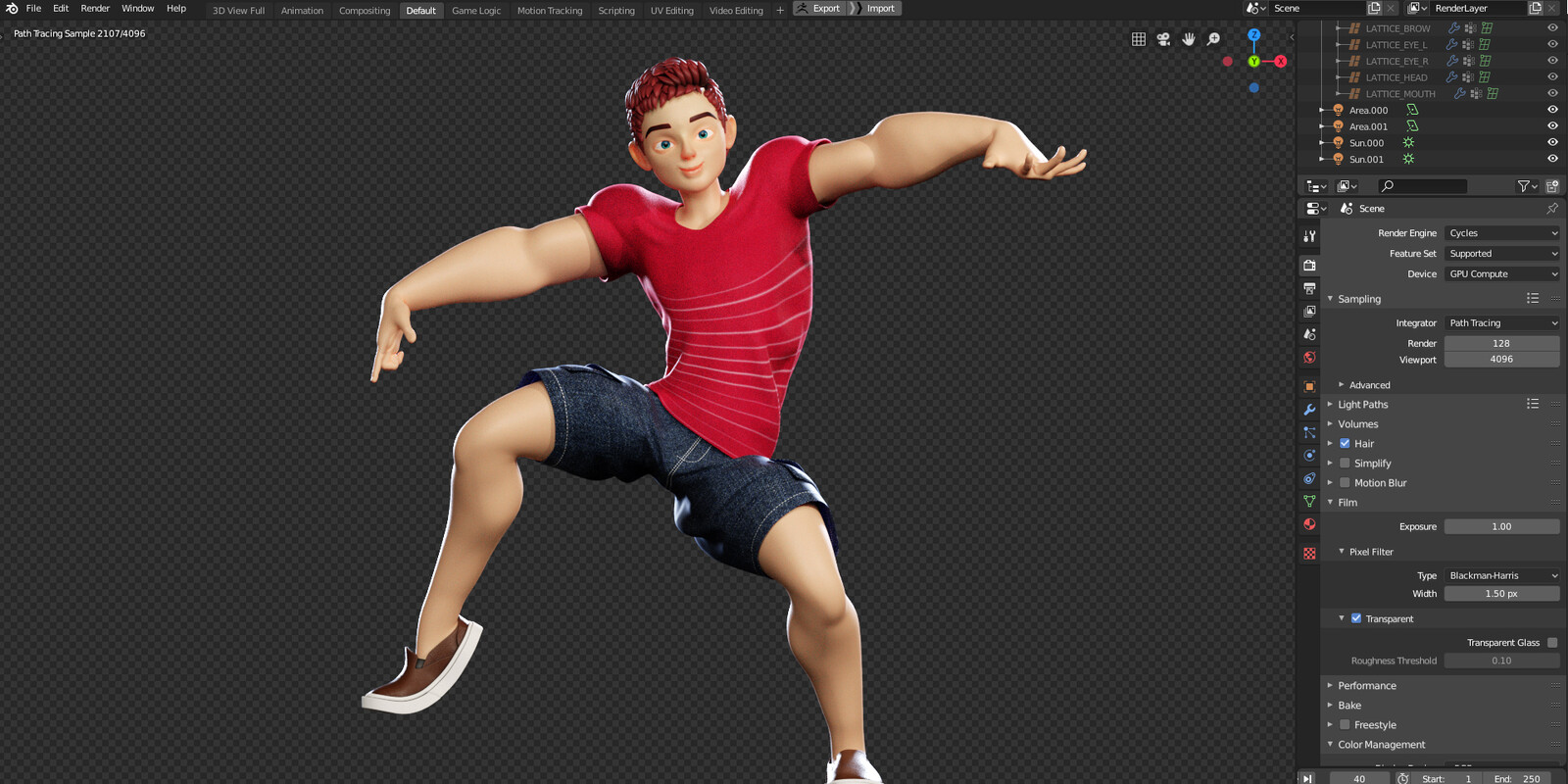Toggle camera view in viewport

1163,39
